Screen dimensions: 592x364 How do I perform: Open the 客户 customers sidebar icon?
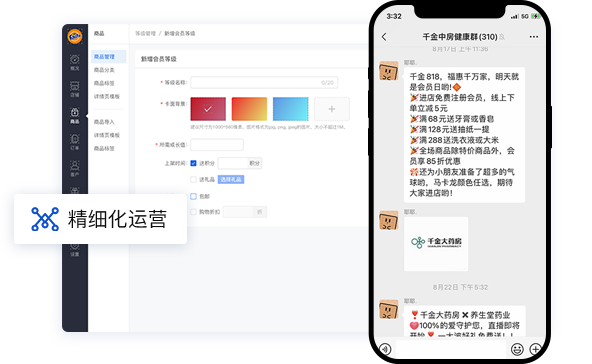pos(75,168)
